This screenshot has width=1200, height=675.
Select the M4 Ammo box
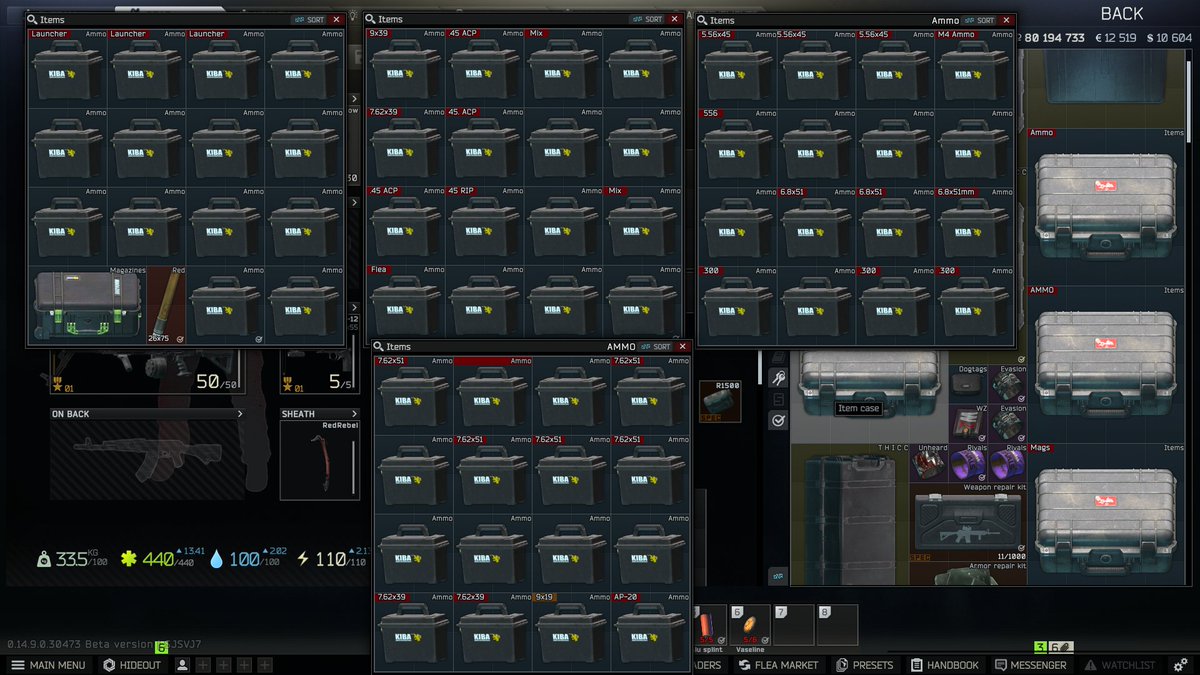point(975,69)
